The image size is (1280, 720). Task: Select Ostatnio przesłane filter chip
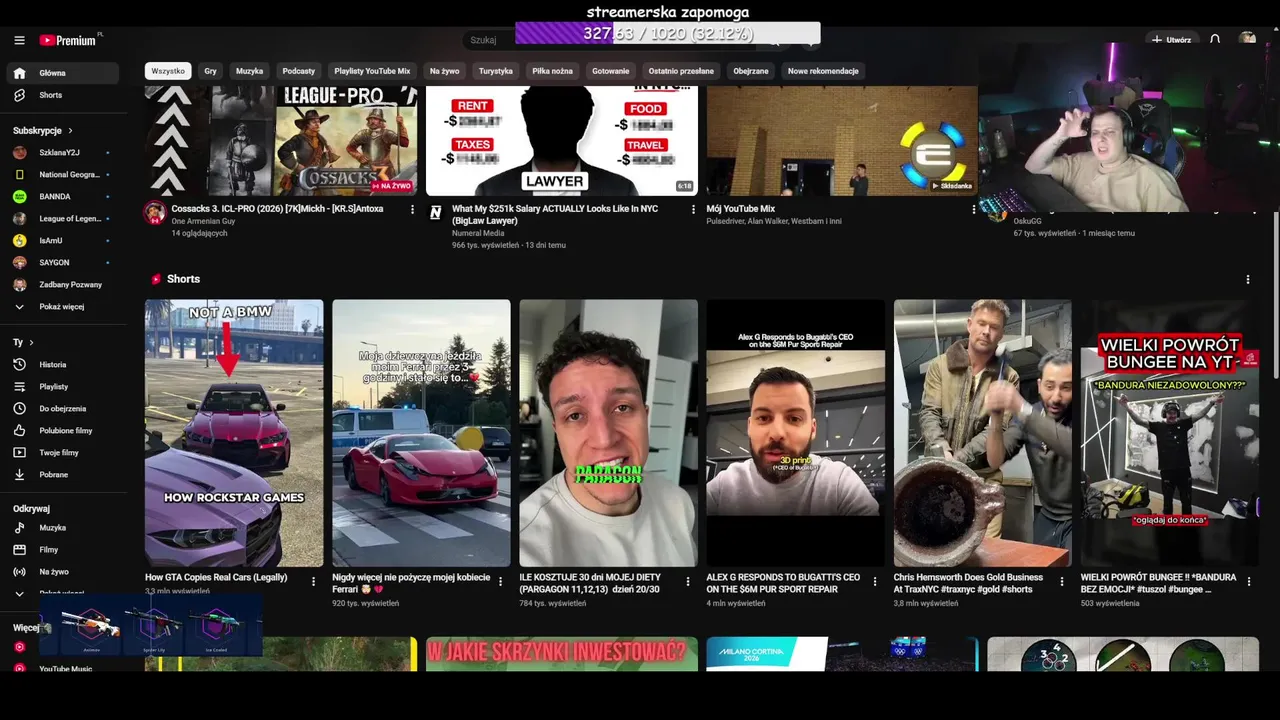tap(681, 71)
